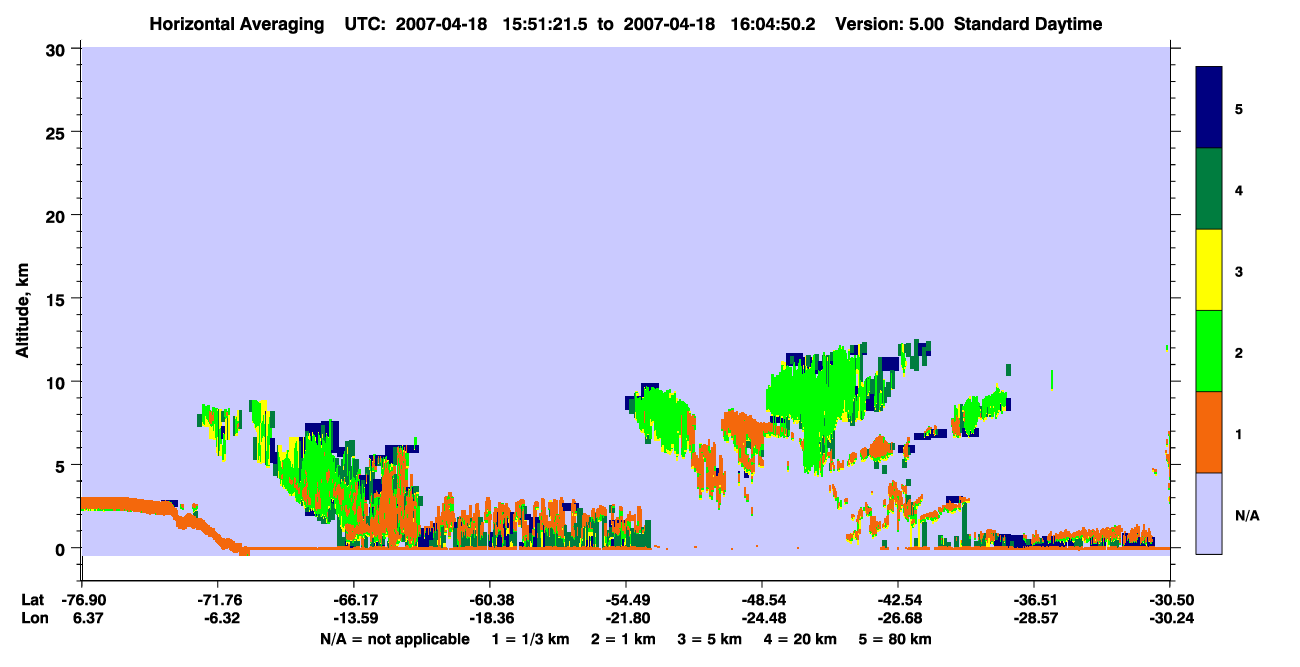Screen dimensions: 1300x667
Task: Click the longitude value -18.36
Action: click(489, 617)
